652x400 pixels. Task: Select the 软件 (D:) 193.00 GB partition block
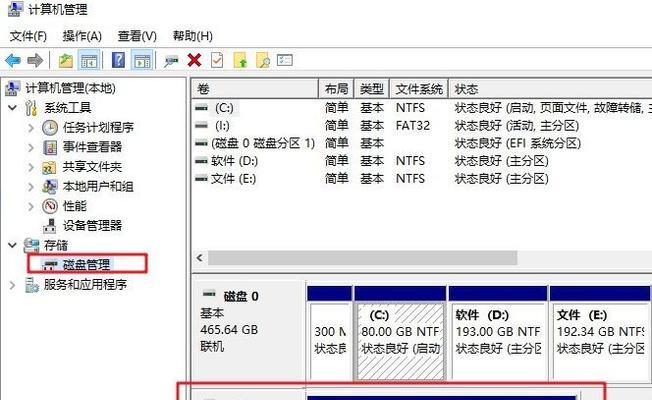coord(498,333)
